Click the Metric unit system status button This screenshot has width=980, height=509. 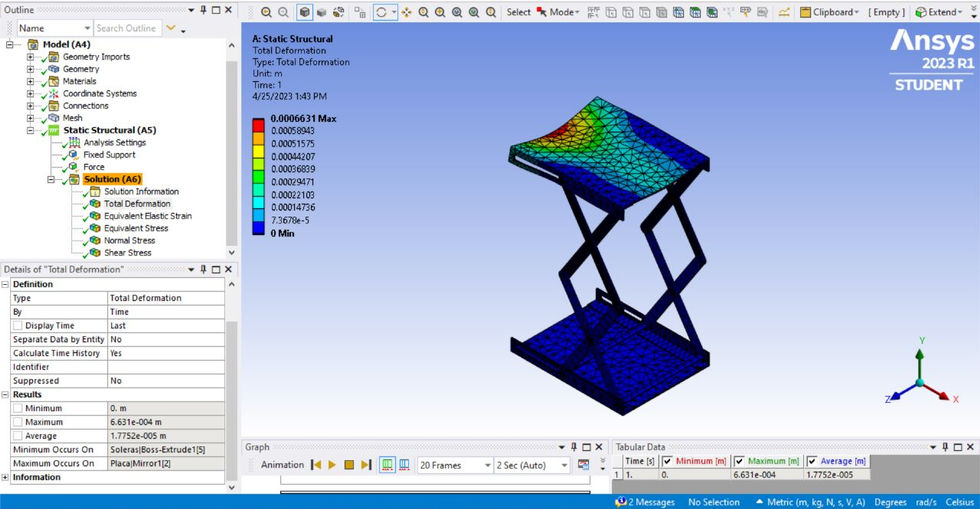pos(811,502)
